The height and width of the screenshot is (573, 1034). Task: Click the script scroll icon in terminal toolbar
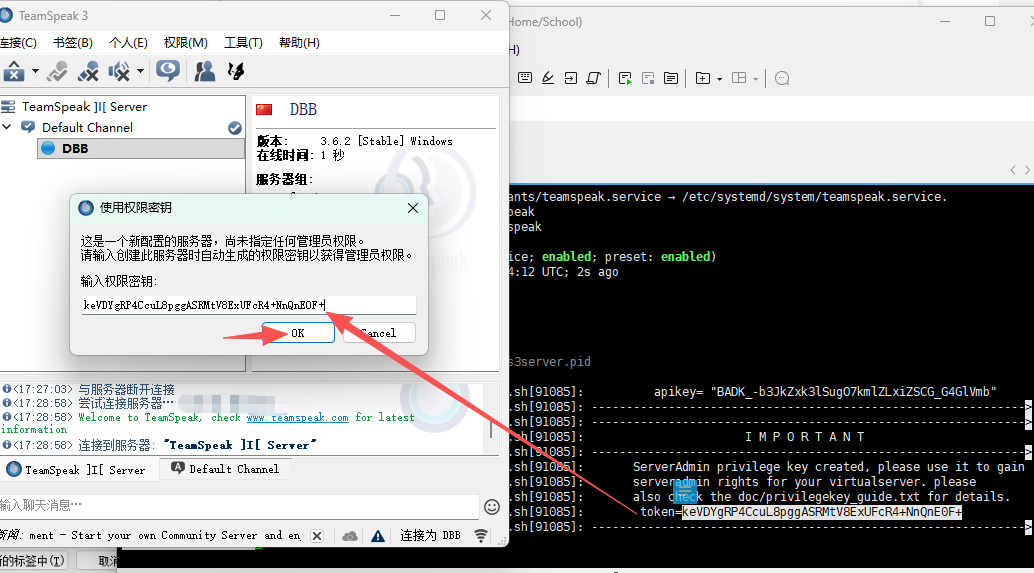click(x=593, y=78)
